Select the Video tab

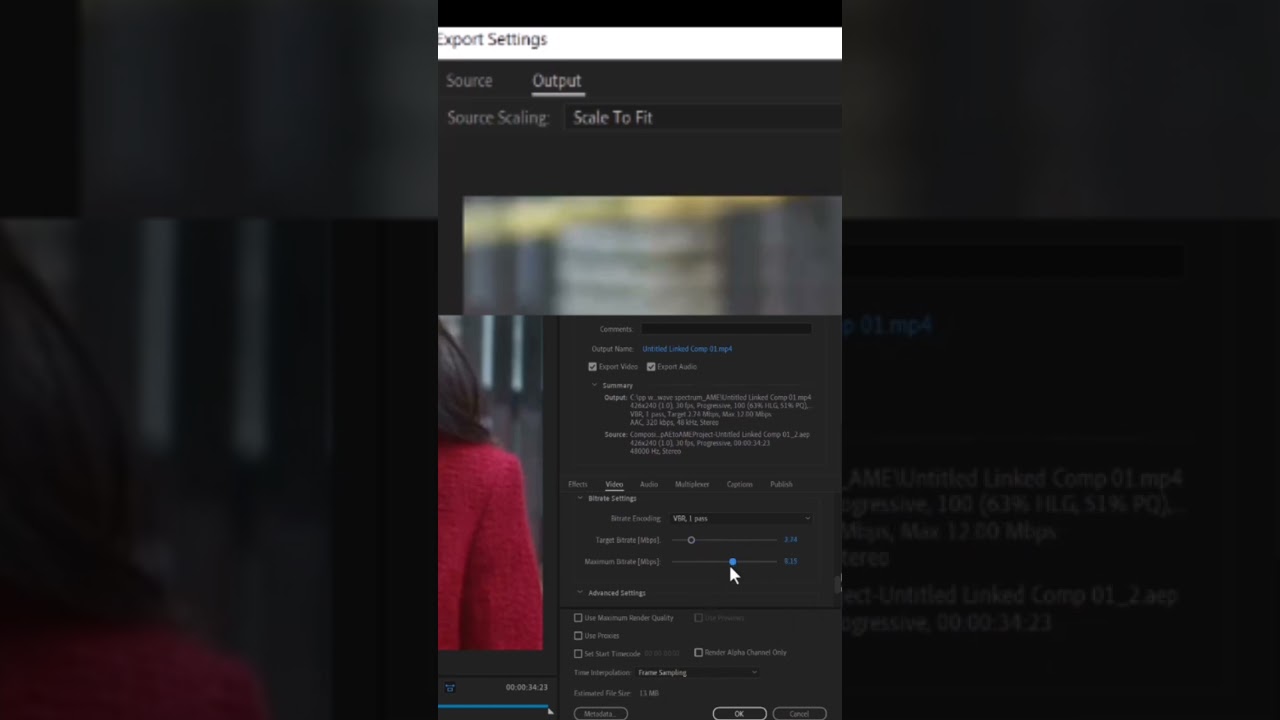pos(614,484)
